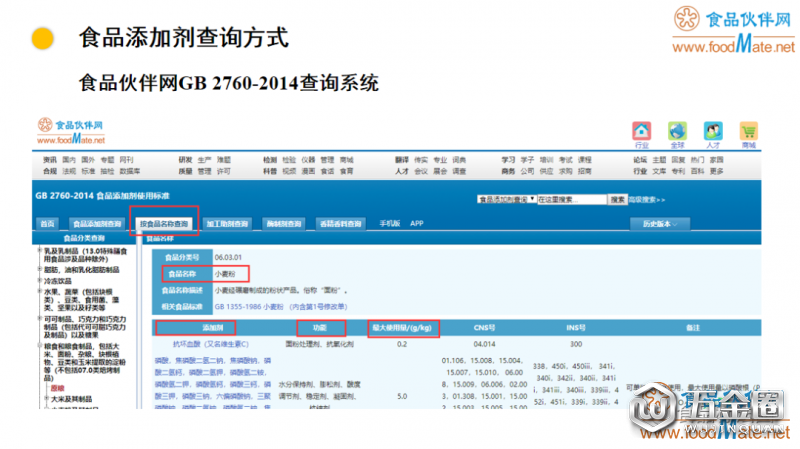Collapse the 粮食和粮食制品 tree node
Screen dimensions: 800x449
[x=39, y=346]
